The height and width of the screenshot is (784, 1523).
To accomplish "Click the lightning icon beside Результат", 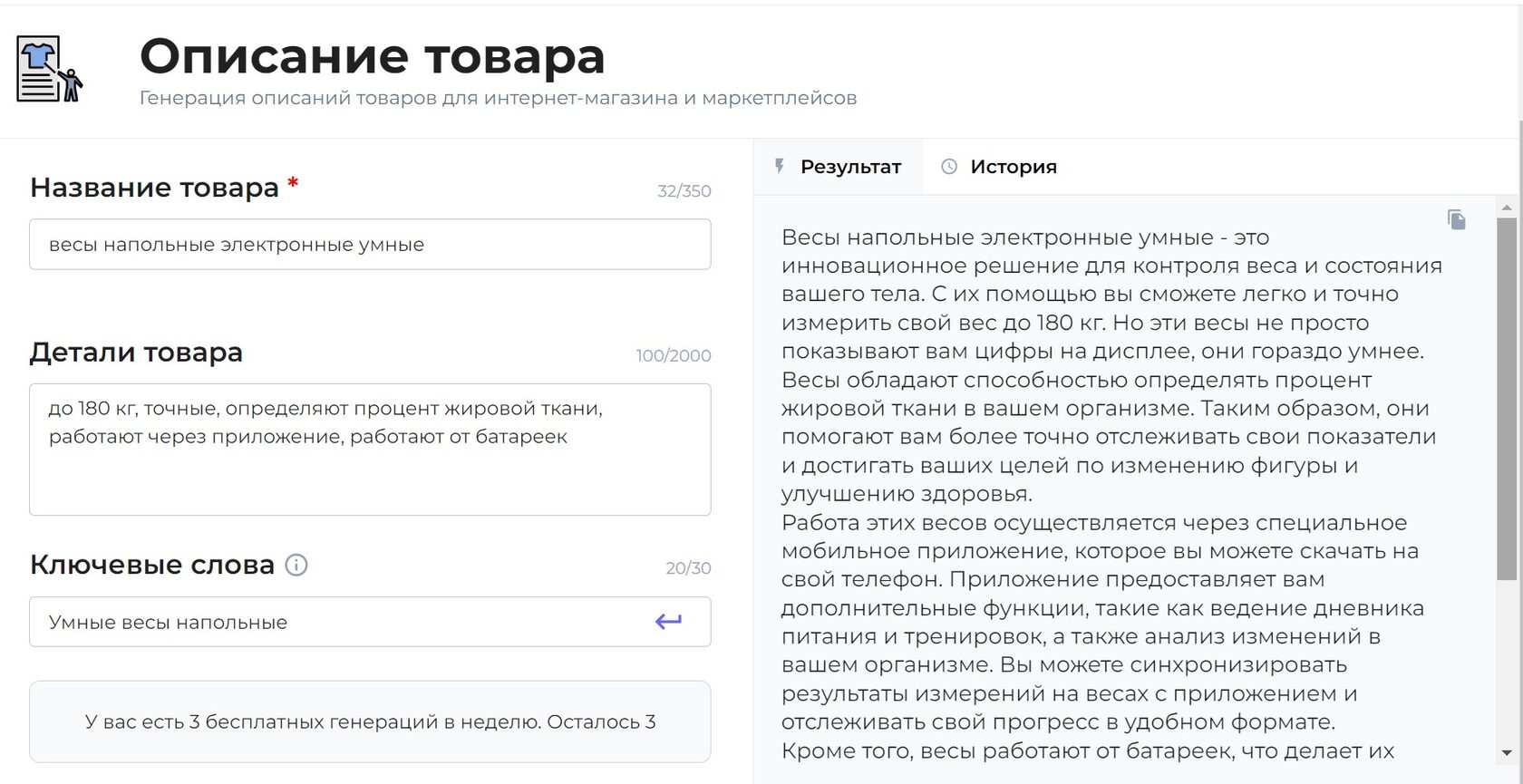I will [779, 166].
